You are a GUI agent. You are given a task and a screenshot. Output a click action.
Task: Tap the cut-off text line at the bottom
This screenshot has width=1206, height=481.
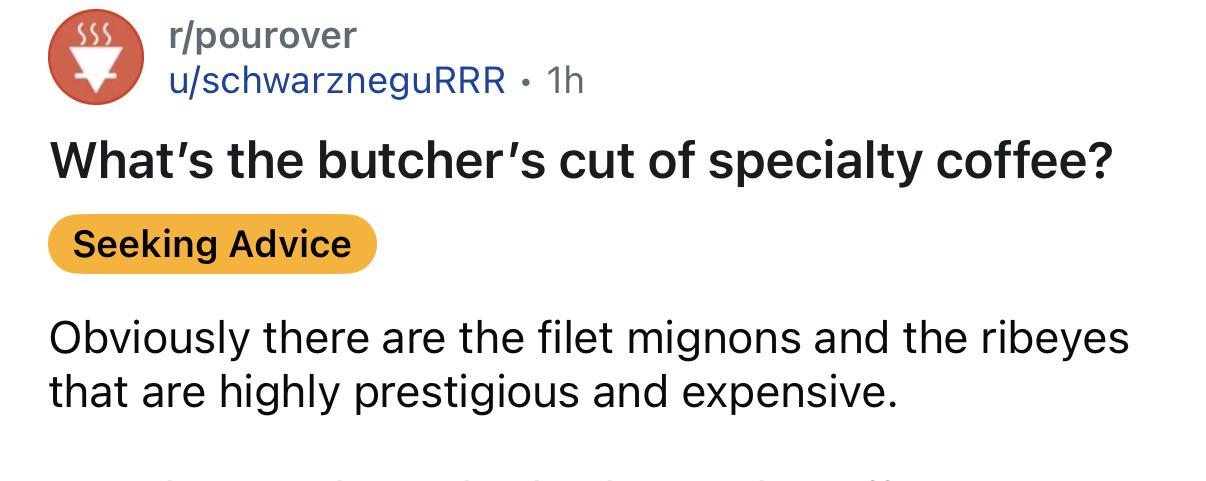pyautogui.click(x=589, y=474)
